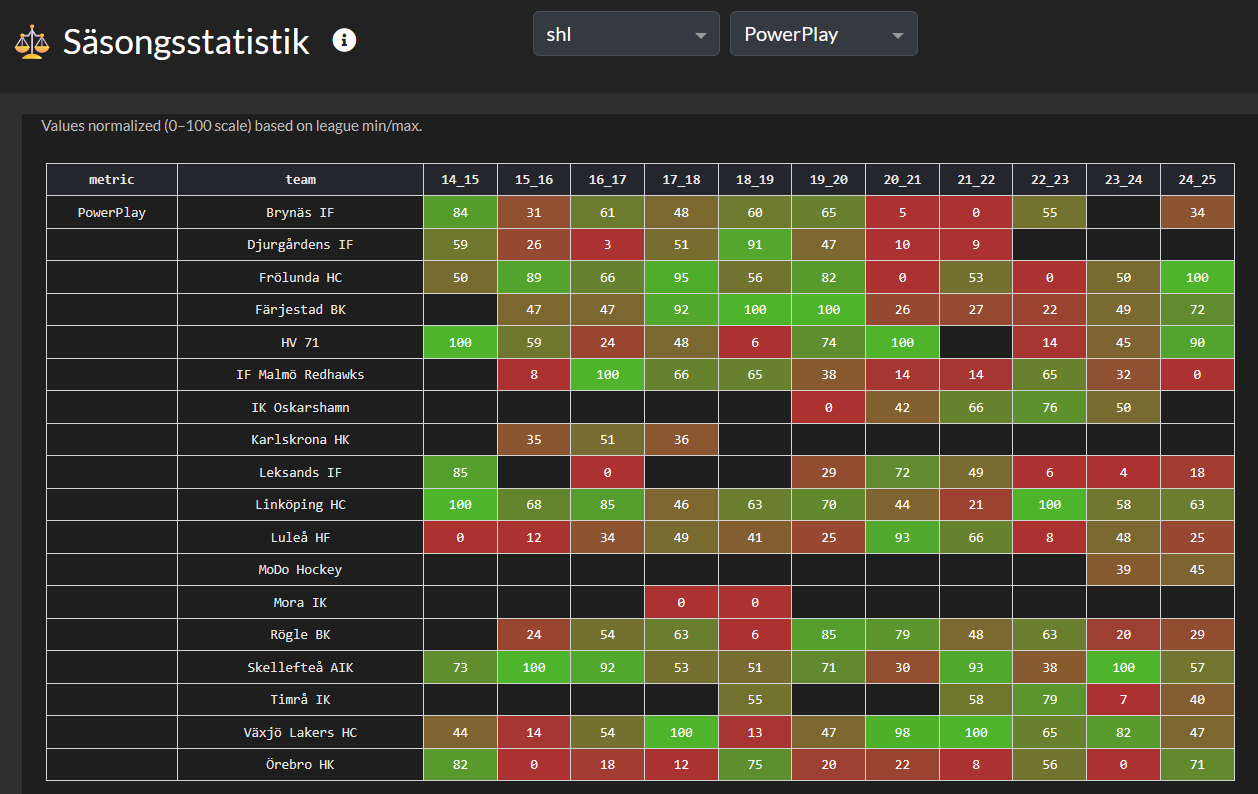Click the team column header
1258x794 pixels.
tap(300, 180)
